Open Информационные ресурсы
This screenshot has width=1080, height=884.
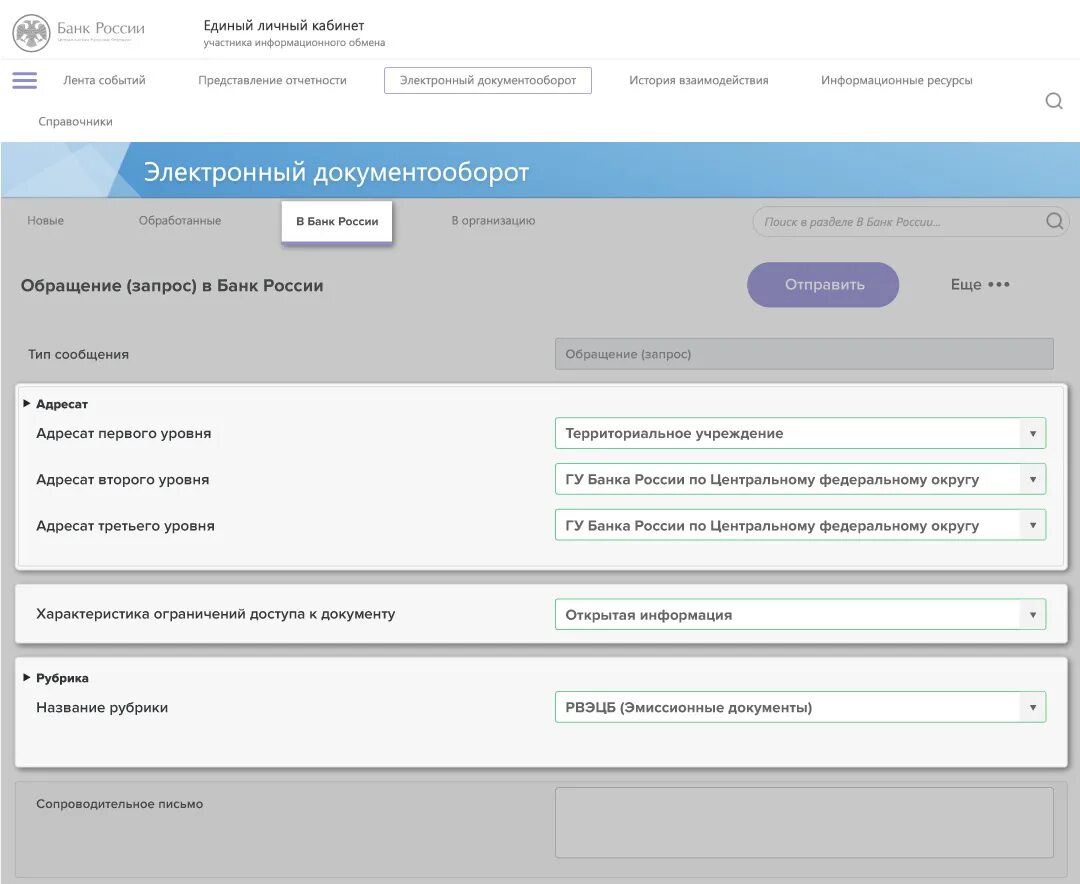coord(896,80)
